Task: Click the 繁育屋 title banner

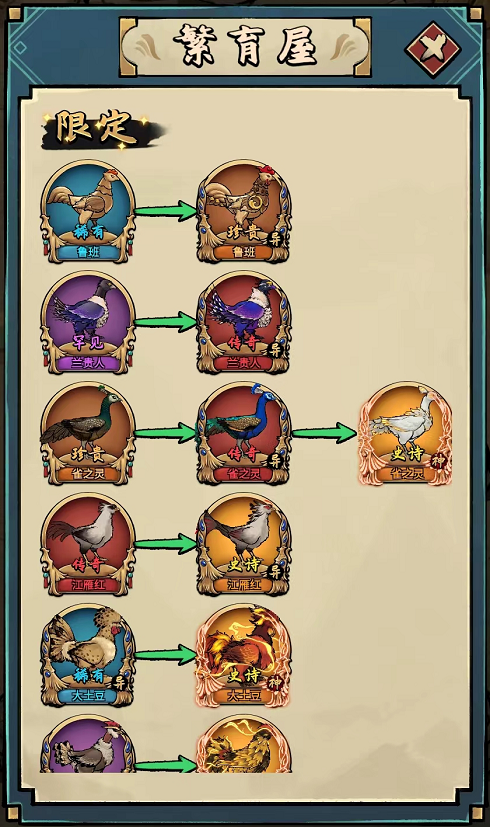Action: click(246, 46)
